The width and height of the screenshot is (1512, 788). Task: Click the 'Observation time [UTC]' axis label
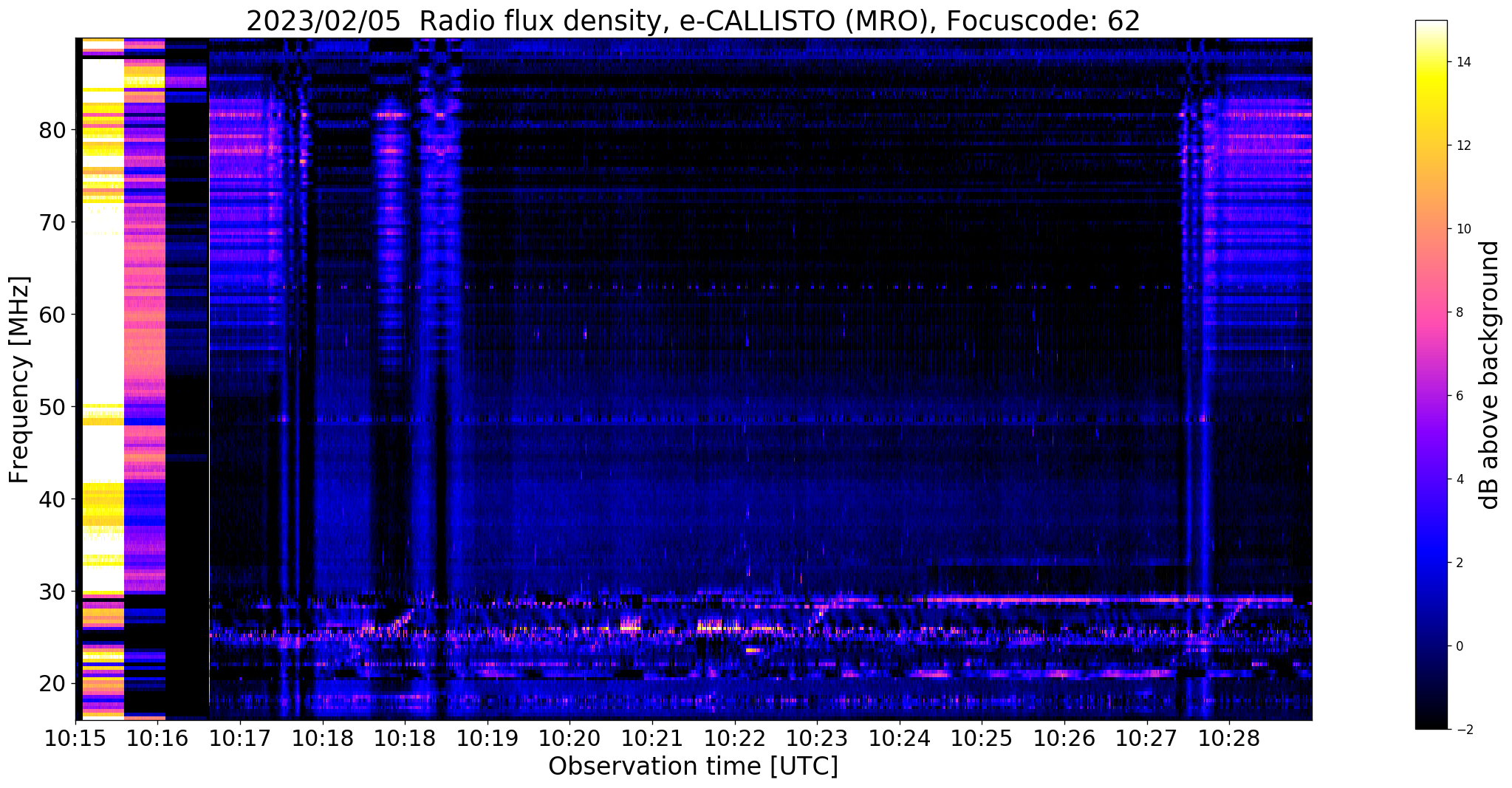(693, 767)
